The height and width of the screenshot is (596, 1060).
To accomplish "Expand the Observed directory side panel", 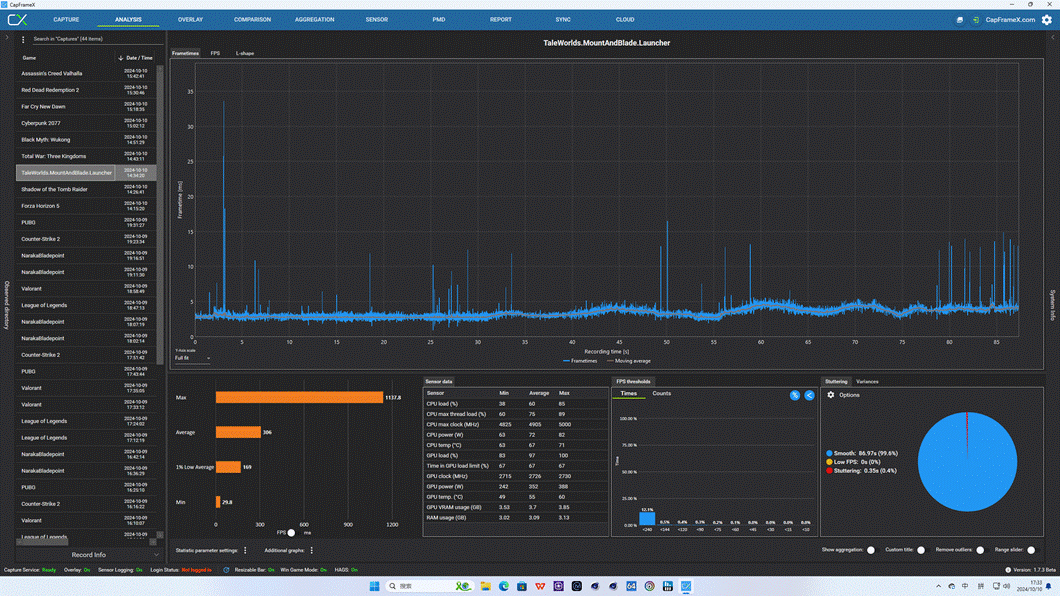I will point(7,304).
